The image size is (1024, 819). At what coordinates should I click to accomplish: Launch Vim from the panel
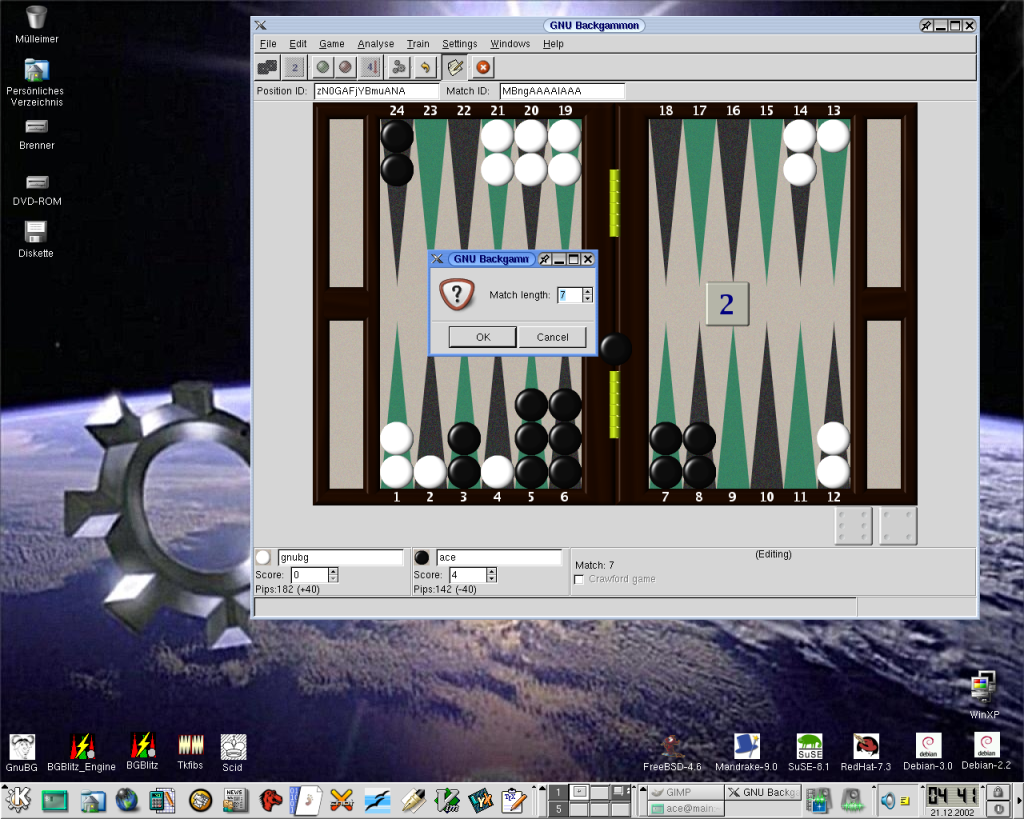click(447, 800)
